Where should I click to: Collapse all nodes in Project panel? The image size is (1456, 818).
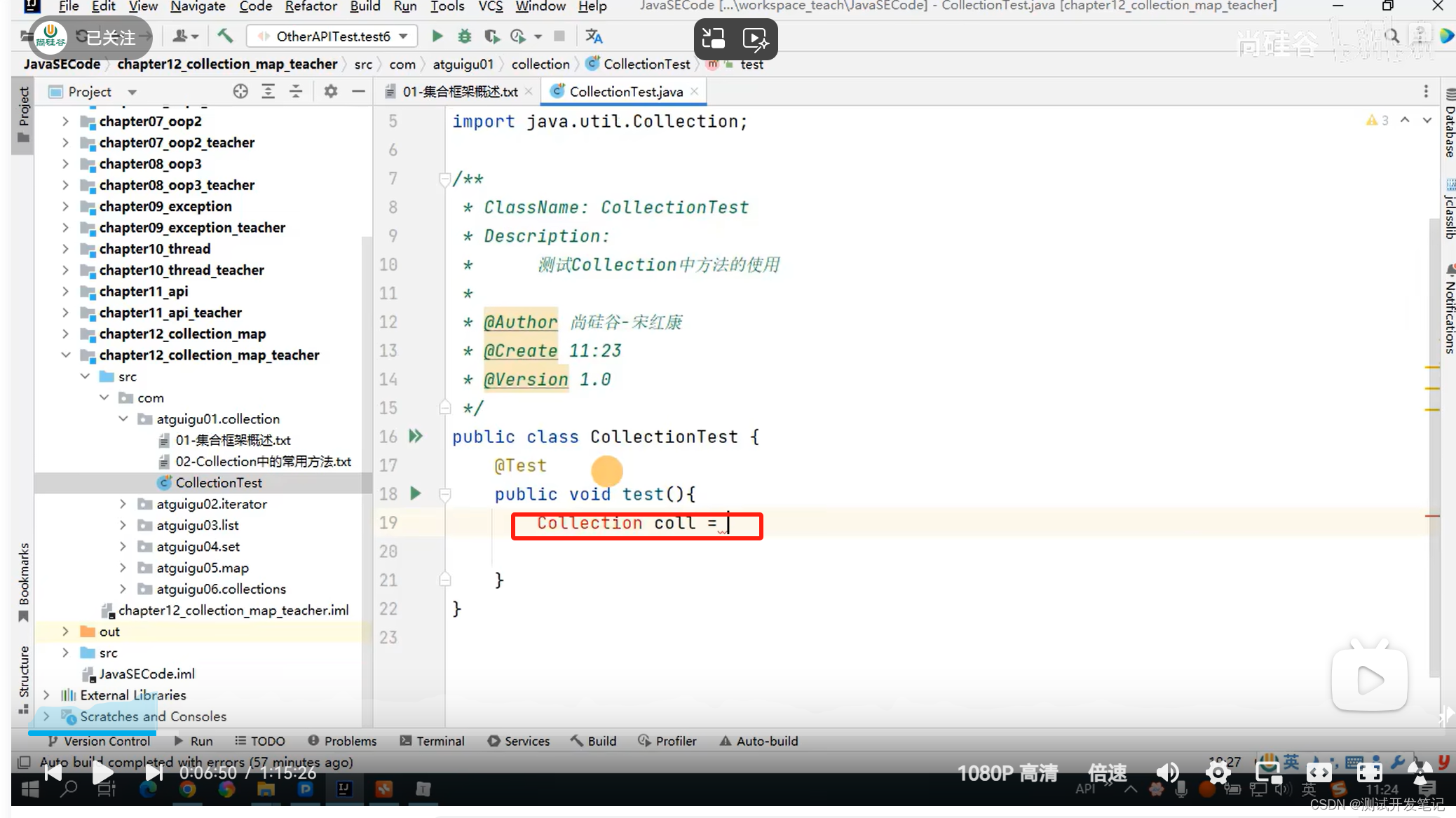pyautogui.click(x=296, y=91)
